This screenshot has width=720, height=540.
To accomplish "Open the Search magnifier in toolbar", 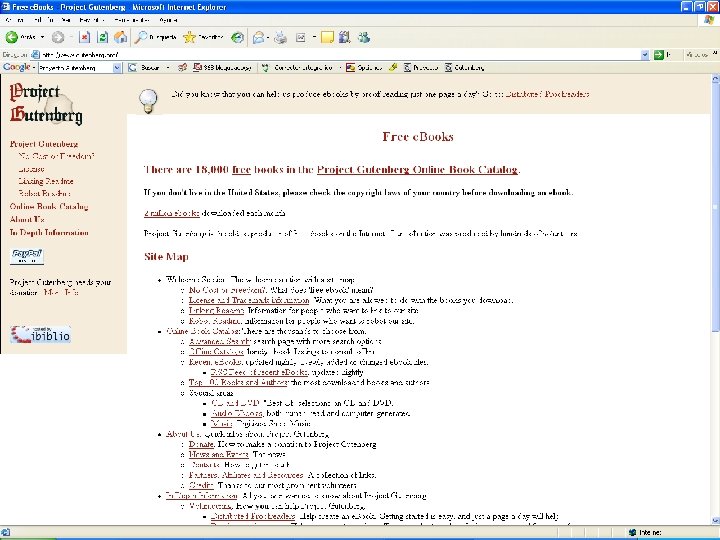I will (156, 37).
